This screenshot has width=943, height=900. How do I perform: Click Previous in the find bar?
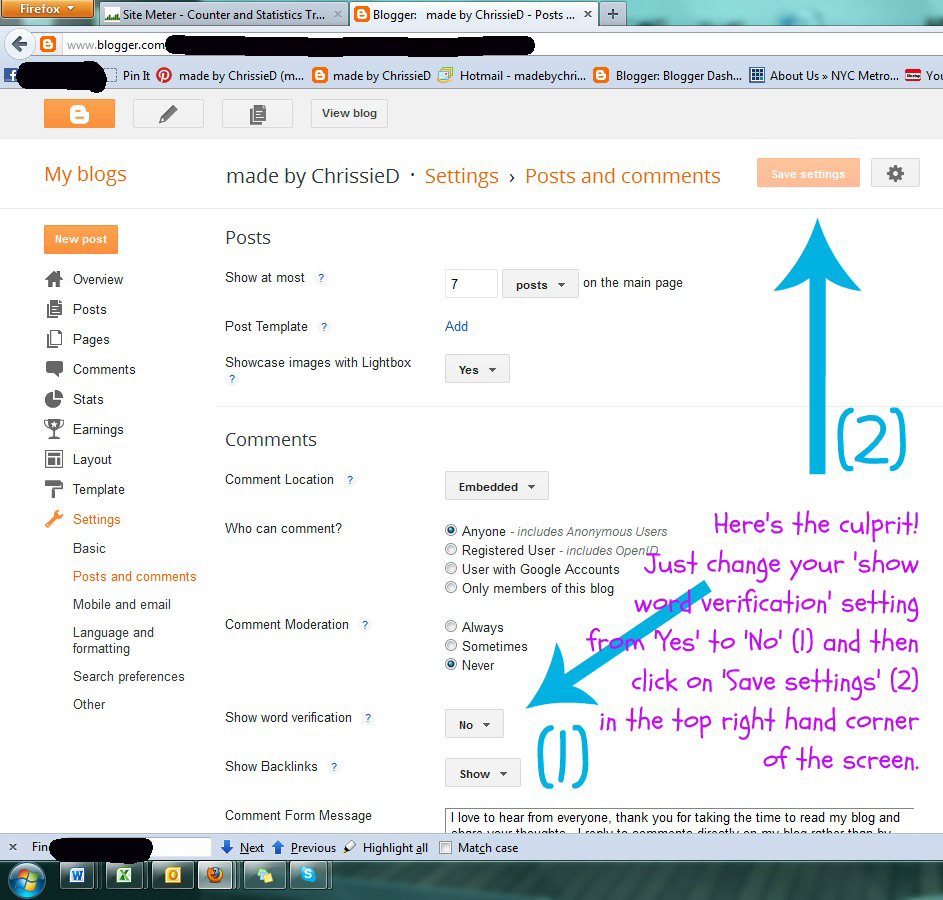click(x=304, y=848)
